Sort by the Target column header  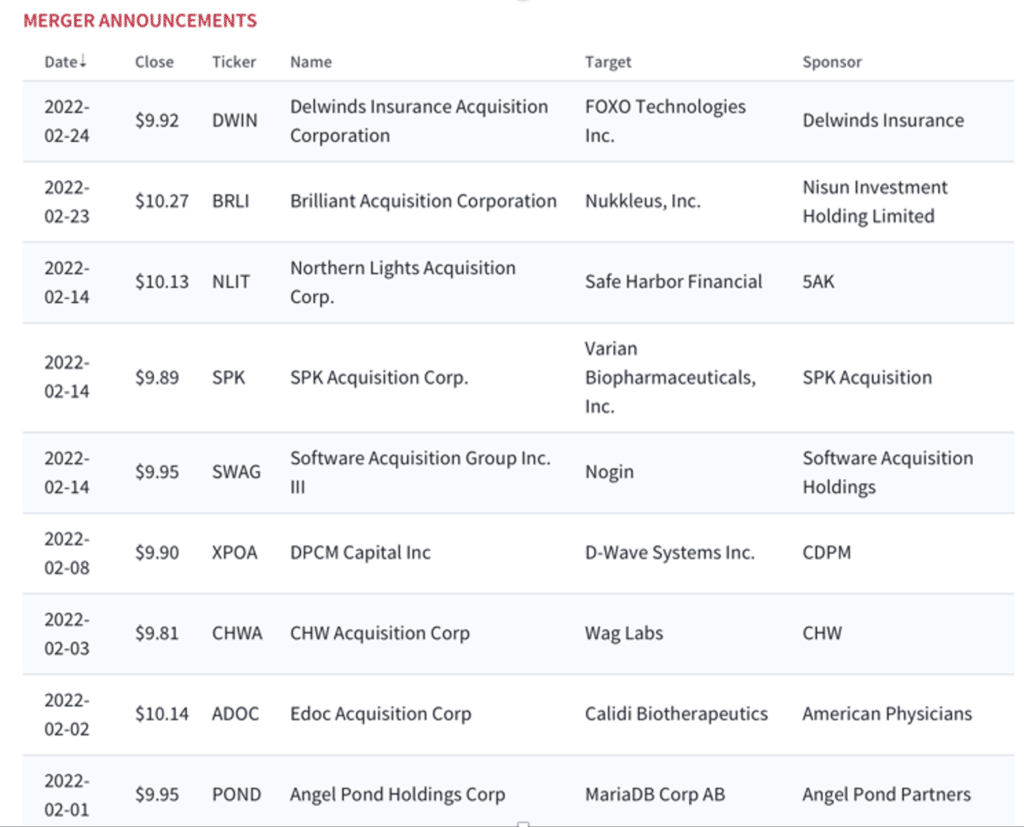coord(608,62)
